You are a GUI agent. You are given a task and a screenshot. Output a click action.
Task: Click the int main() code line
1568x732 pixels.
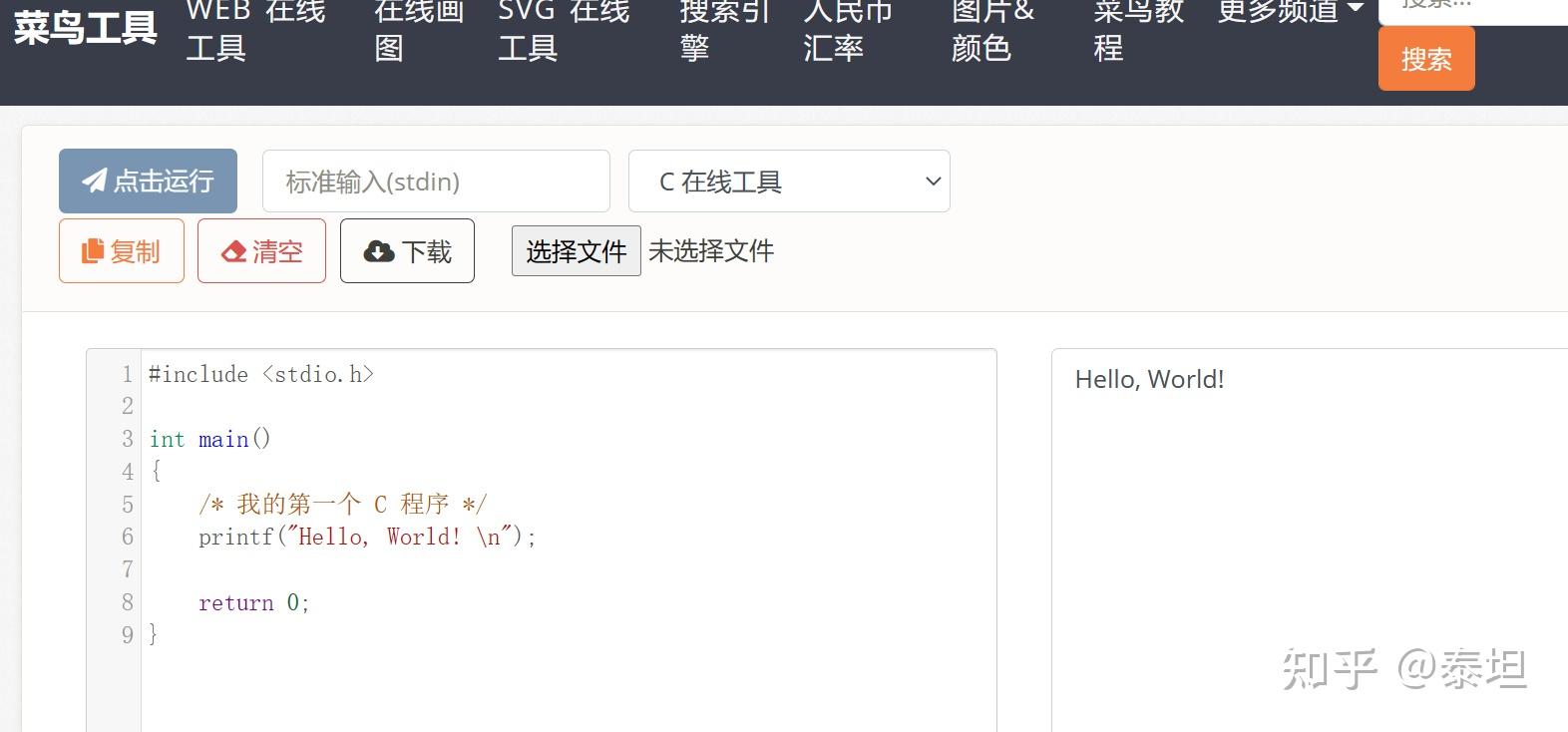pyautogui.click(x=210, y=439)
